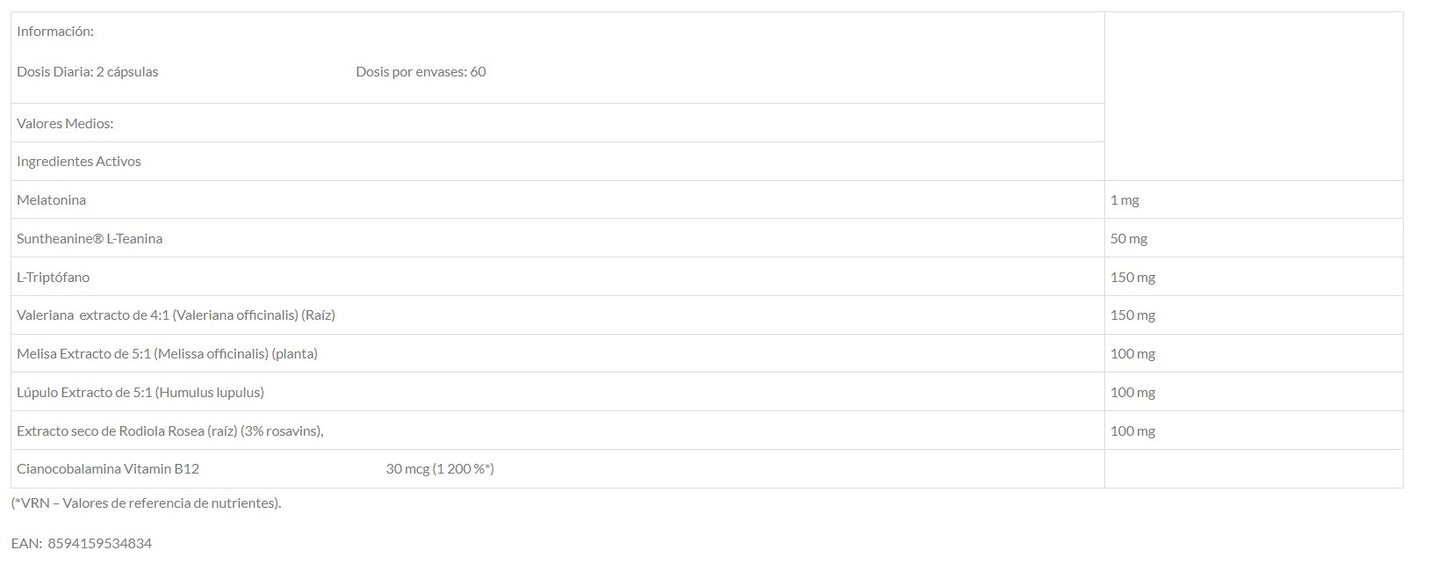Click the 30 mcg (1 200 %*) value

(440, 469)
